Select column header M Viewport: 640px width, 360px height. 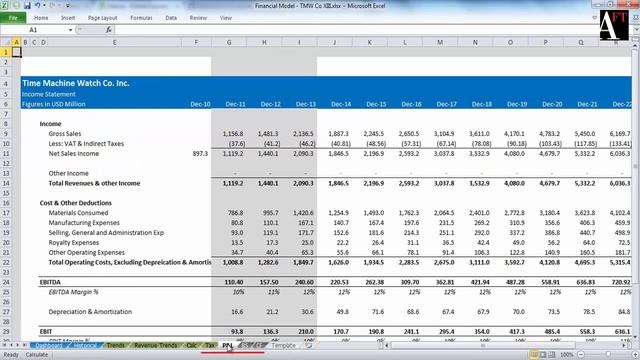[x=440, y=42]
